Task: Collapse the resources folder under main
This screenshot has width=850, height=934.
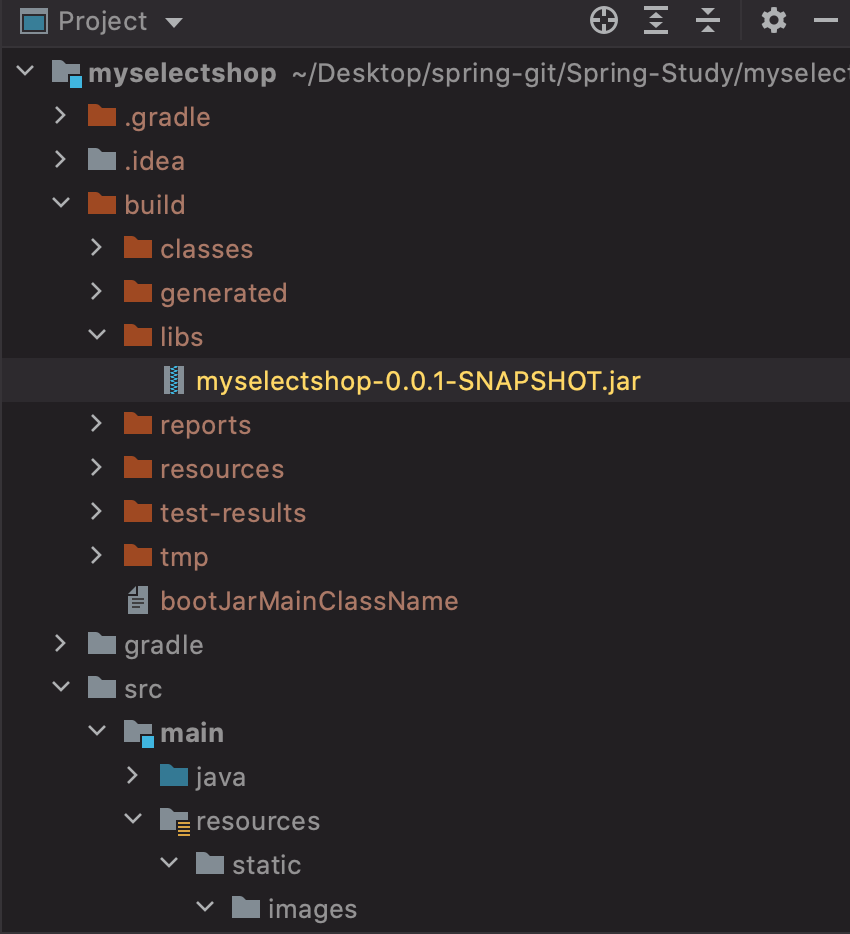Action: 133,819
